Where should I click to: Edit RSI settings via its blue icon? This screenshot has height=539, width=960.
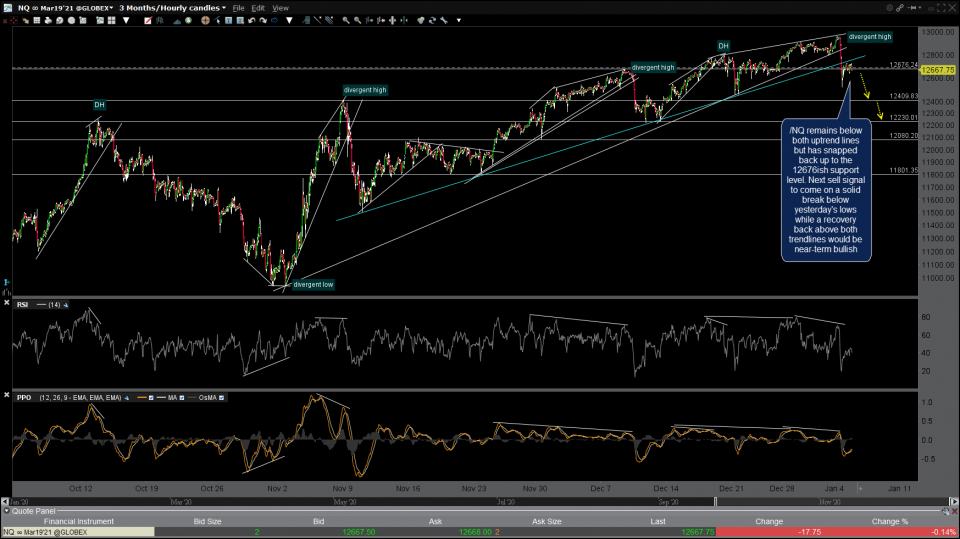pyautogui.click(x=66, y=304)
